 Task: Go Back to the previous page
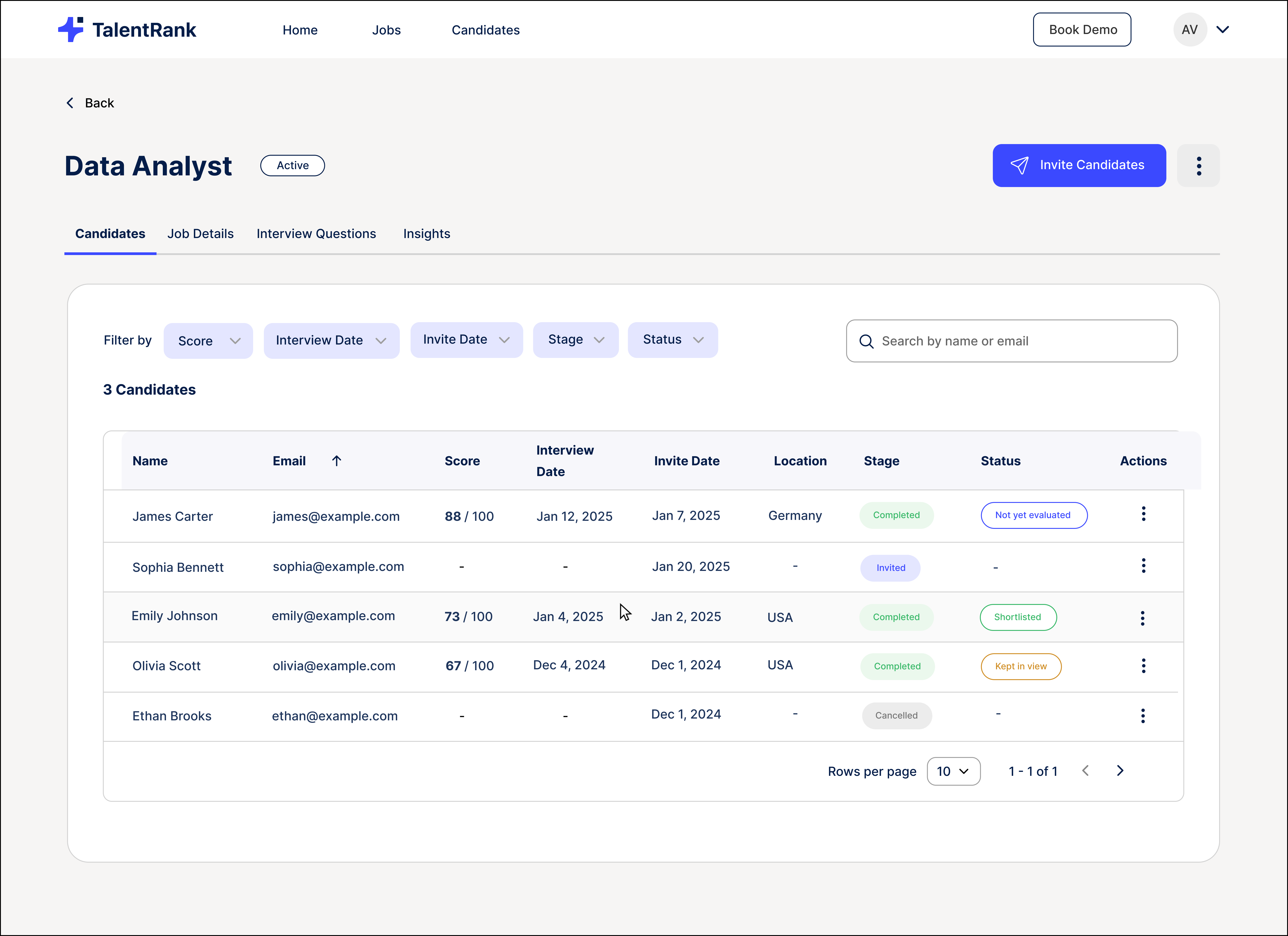(90, 103)
